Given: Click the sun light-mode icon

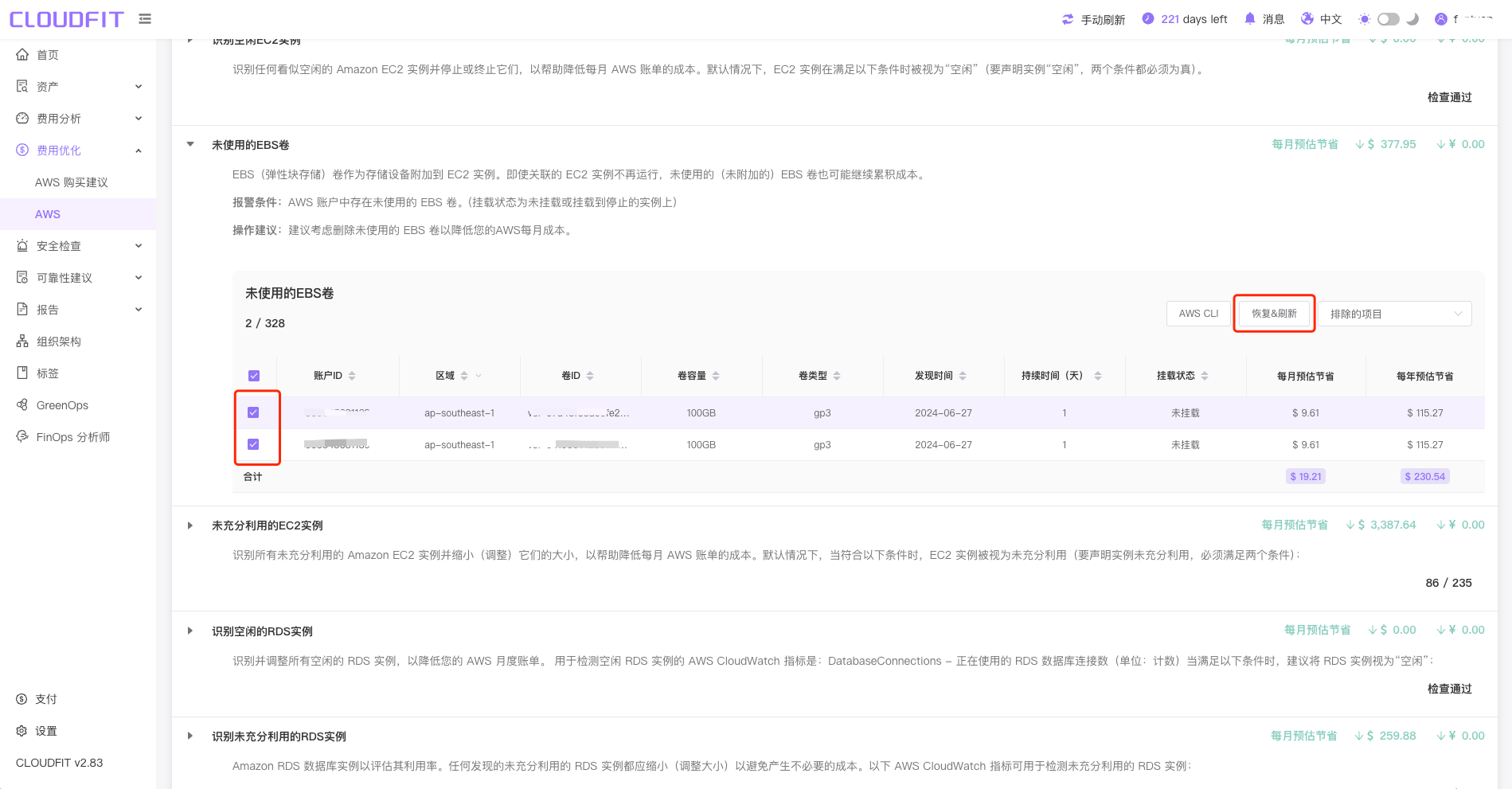Looking at the screenshot, I should pyautogui.click(x=1365, y=19).
